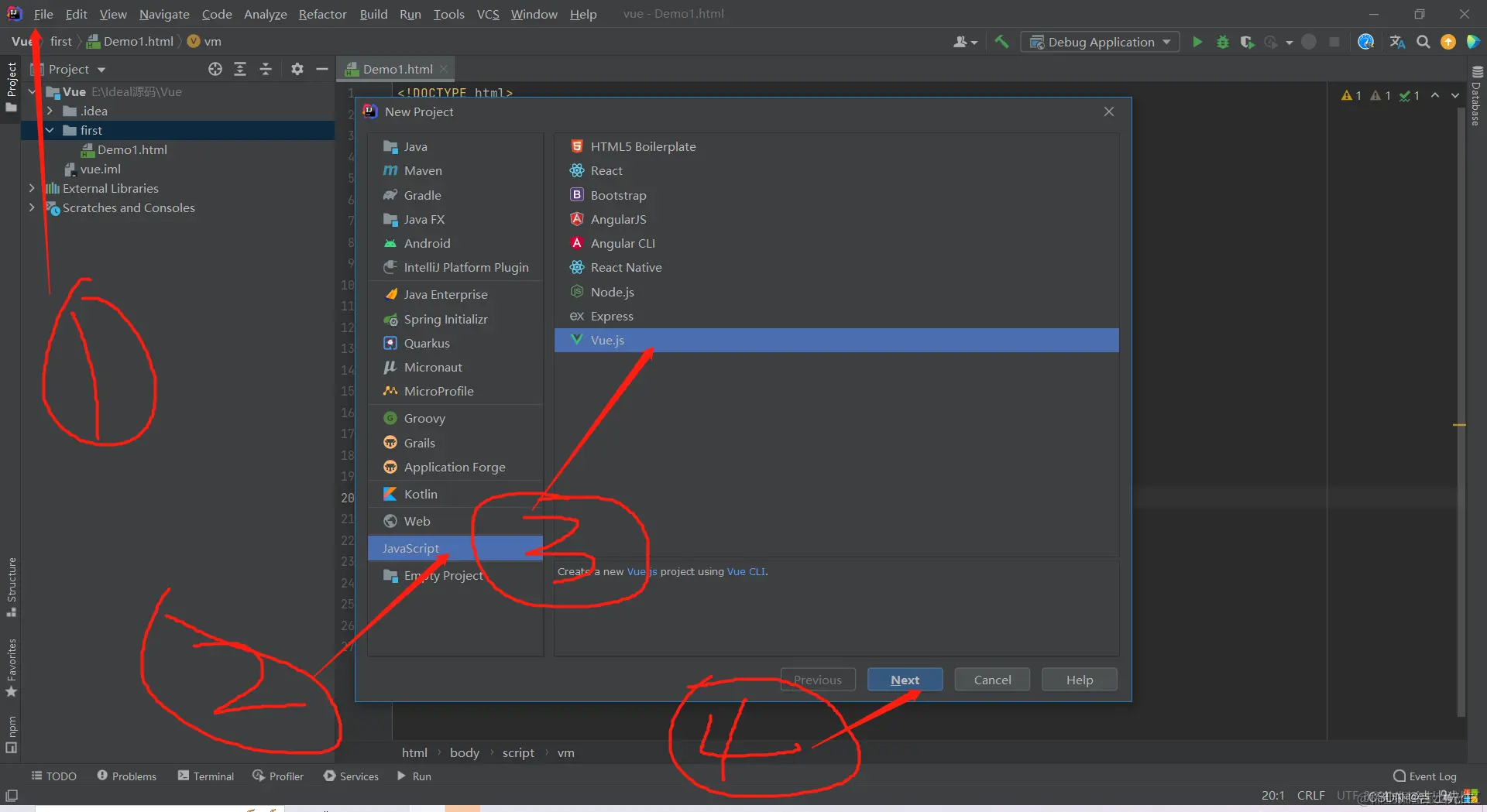Select the Node.js template
This screenshot has width=1487, height=812.
836,292
